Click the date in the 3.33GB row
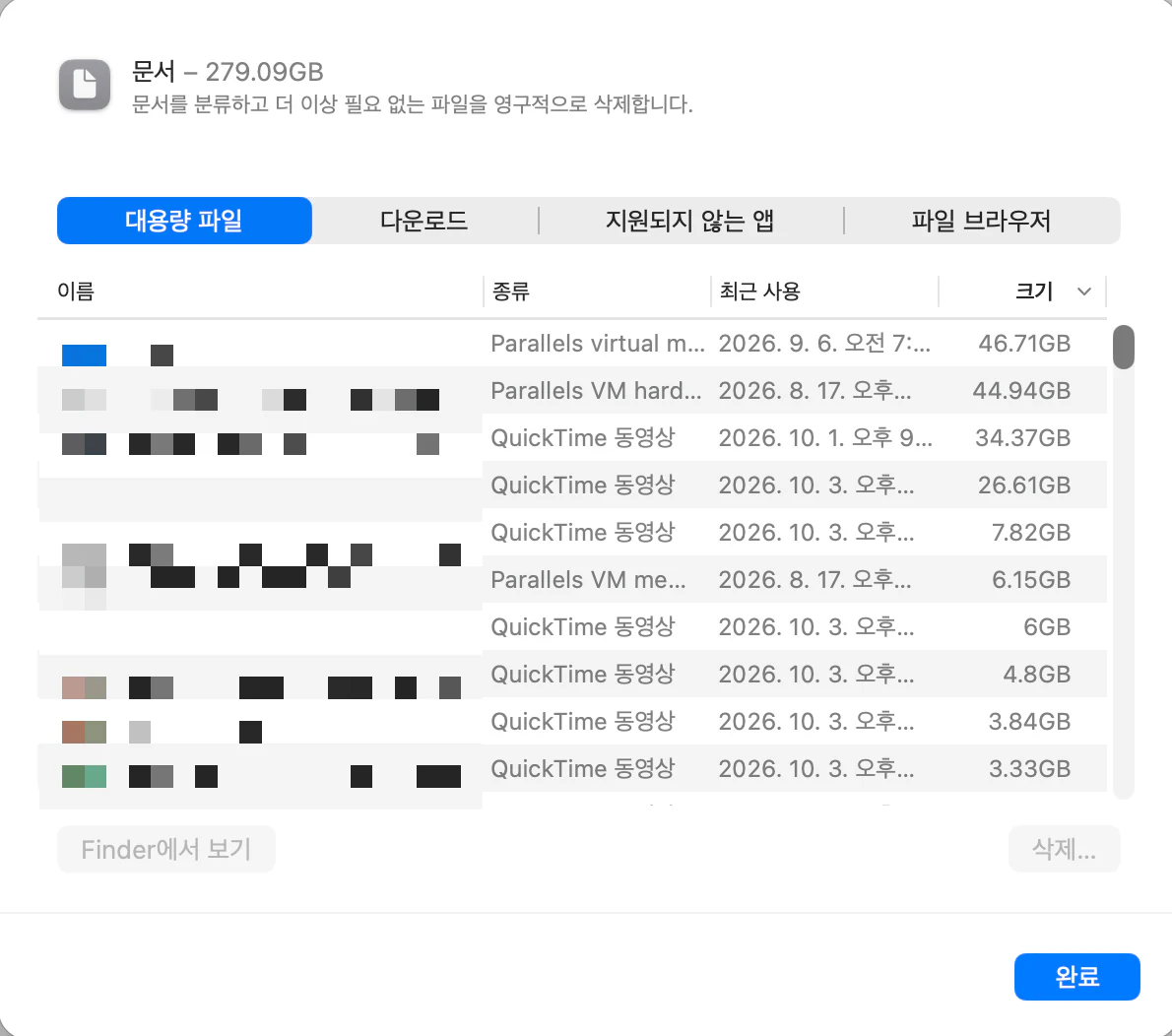Viewport: 1172px width, 1036px height. pos(816,768)
